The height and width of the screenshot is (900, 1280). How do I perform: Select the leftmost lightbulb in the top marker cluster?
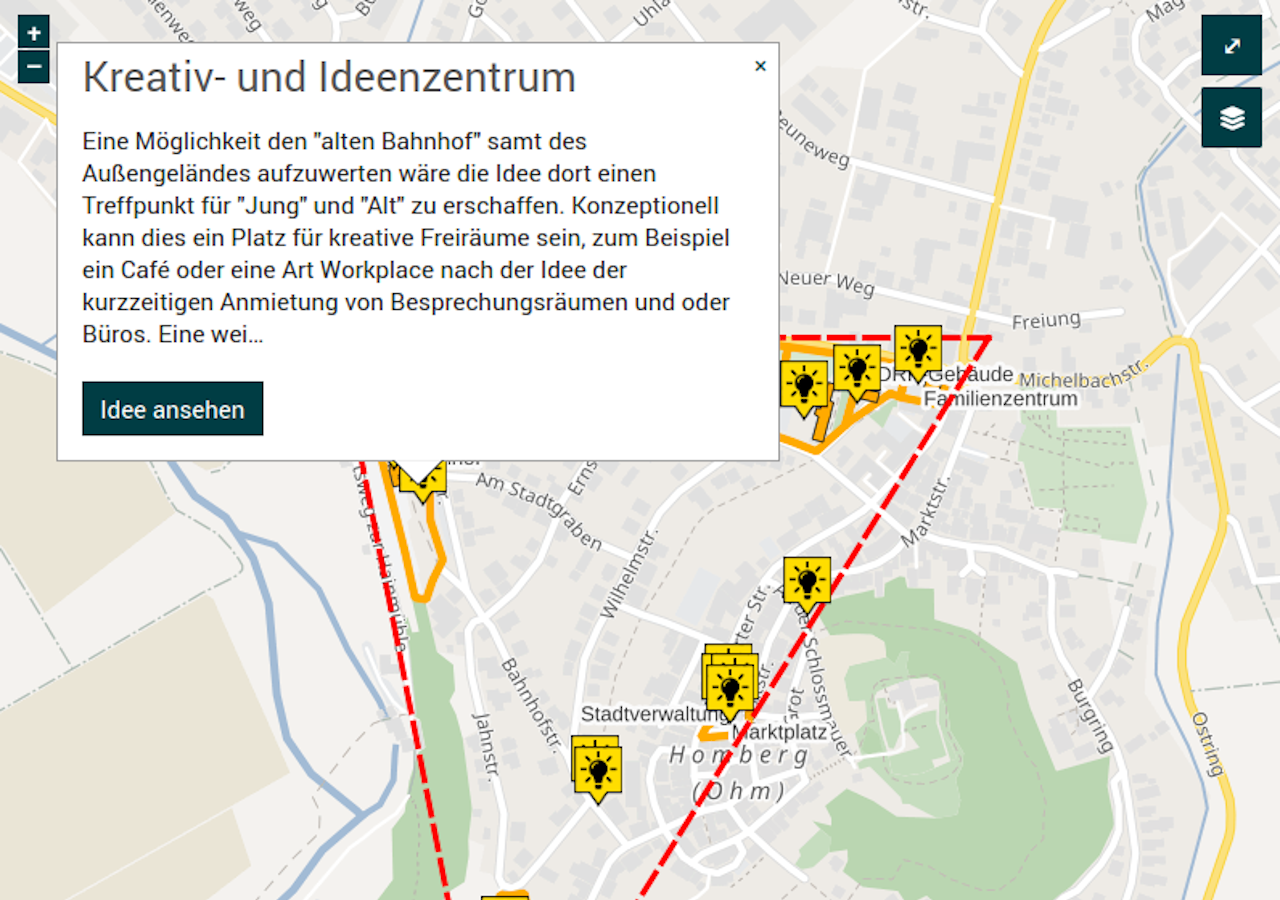803,385
